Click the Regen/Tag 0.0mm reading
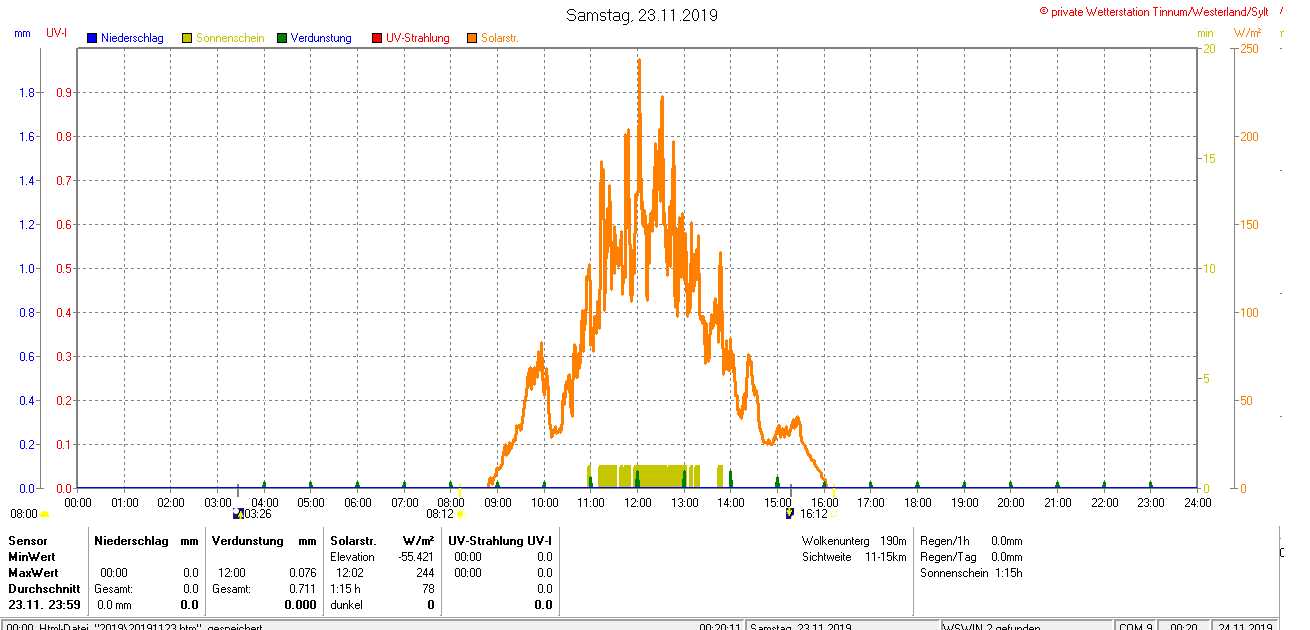 click(971, 557)
